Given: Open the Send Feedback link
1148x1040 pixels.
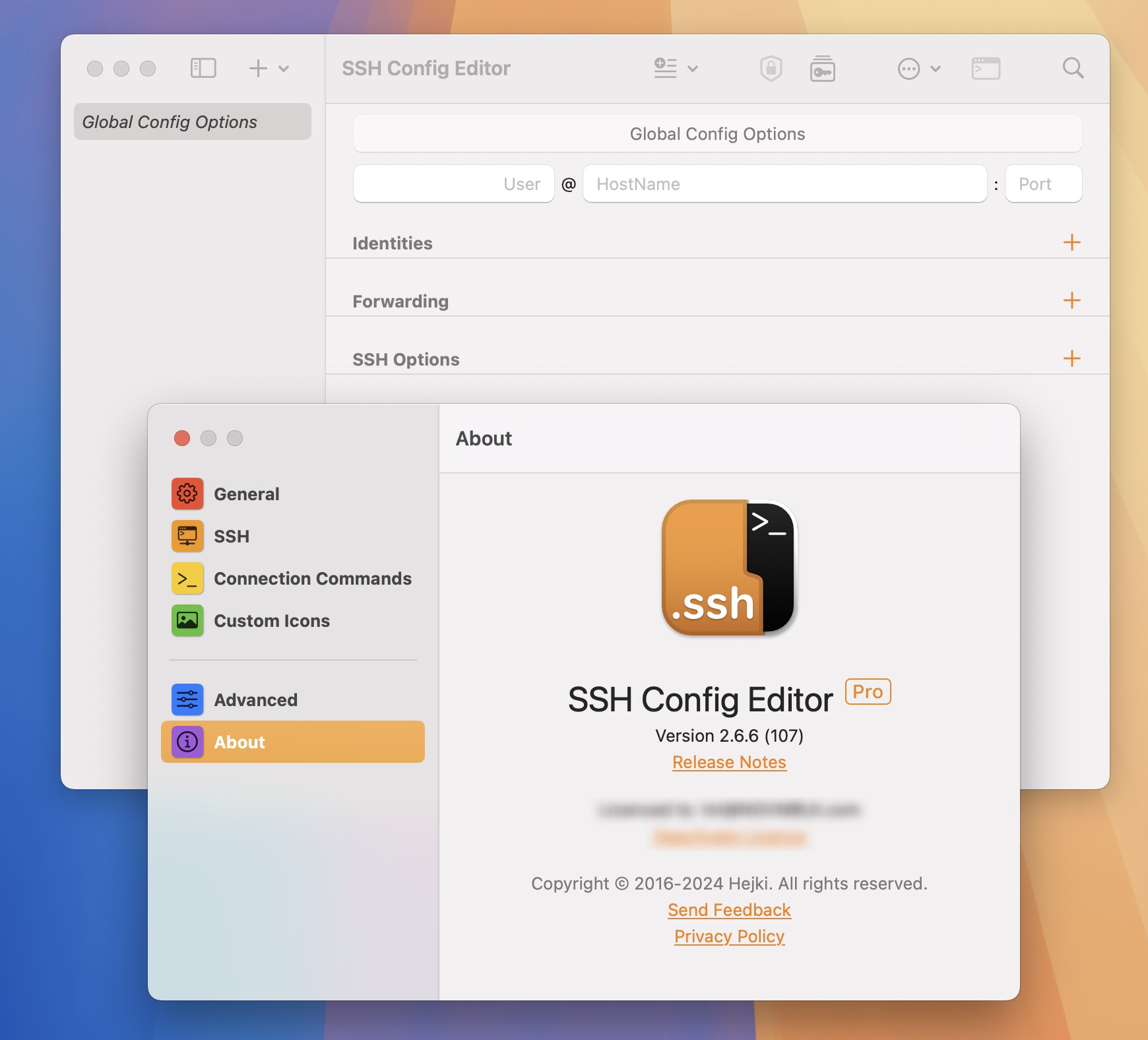Looking at the screenshot, I should click(729, 910).
